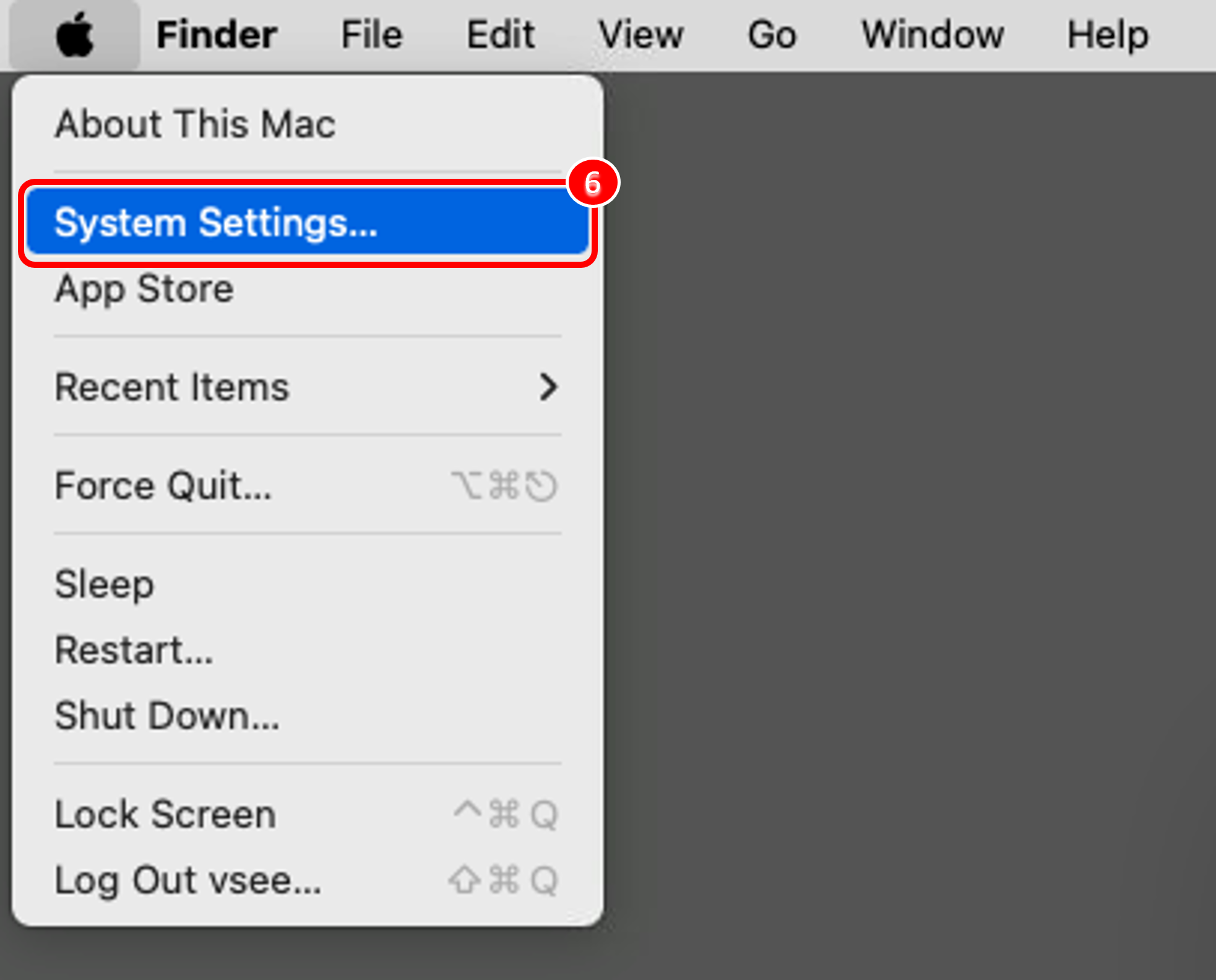Launch App Store from the menu
Screen dimensions: 1216x980
pyautogui.click(x=144, y=289)
